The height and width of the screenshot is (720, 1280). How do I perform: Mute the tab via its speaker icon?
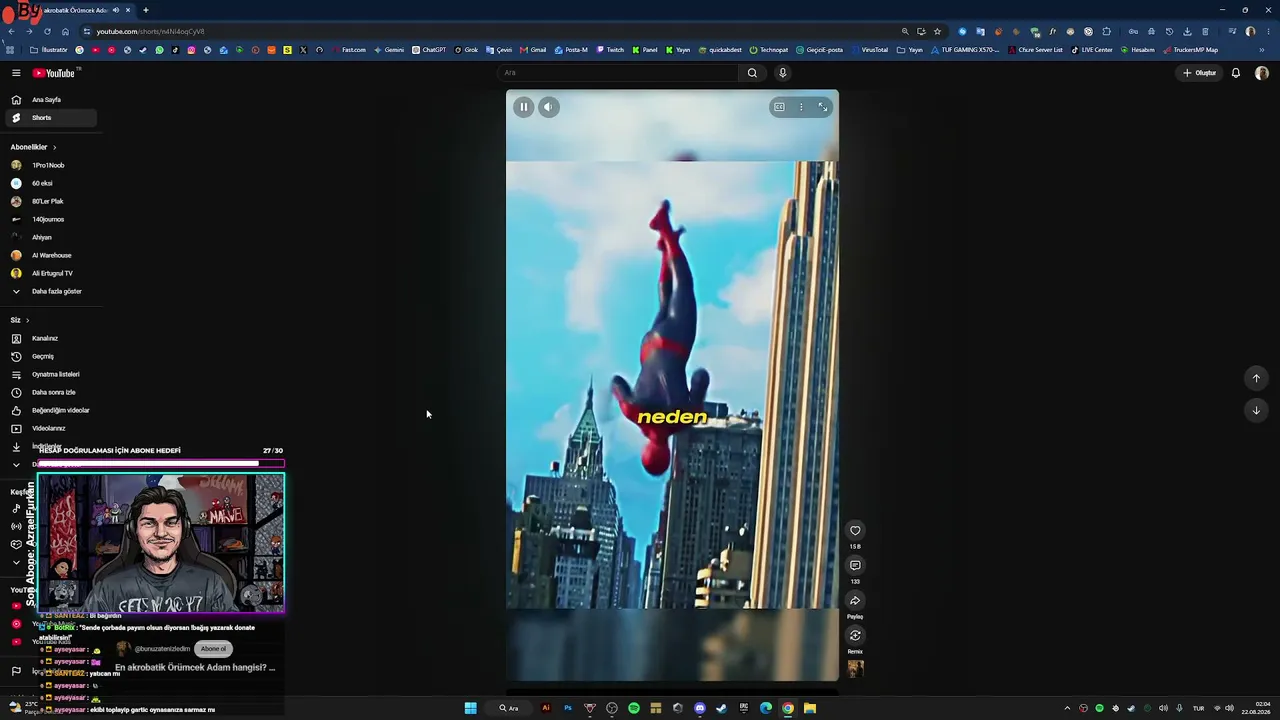[116, 10]
